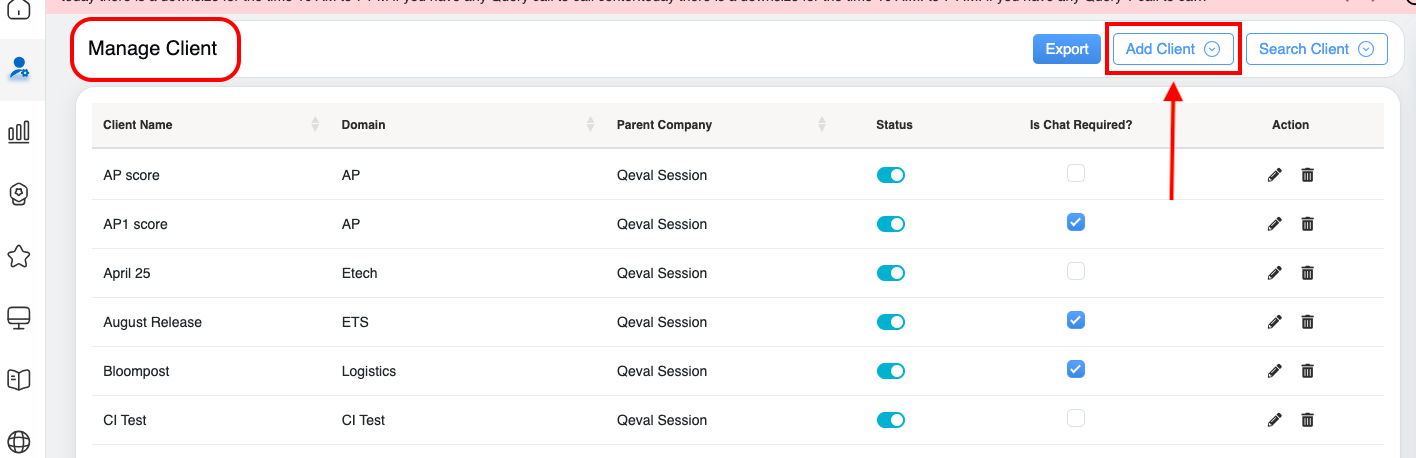Viewport: 1416px width, 458px height.
Task: Open the book icon in sidebar
Action: [x=19, y=379]
